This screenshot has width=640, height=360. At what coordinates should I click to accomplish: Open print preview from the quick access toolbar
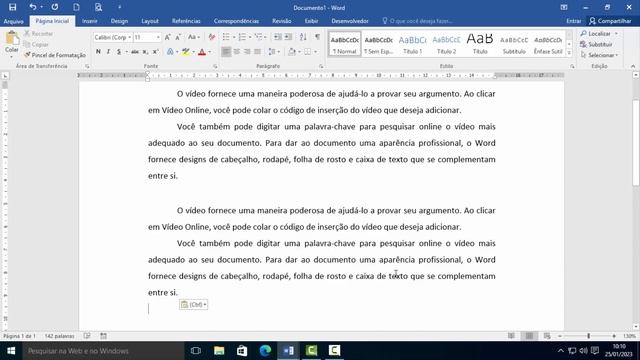point(98,7)
